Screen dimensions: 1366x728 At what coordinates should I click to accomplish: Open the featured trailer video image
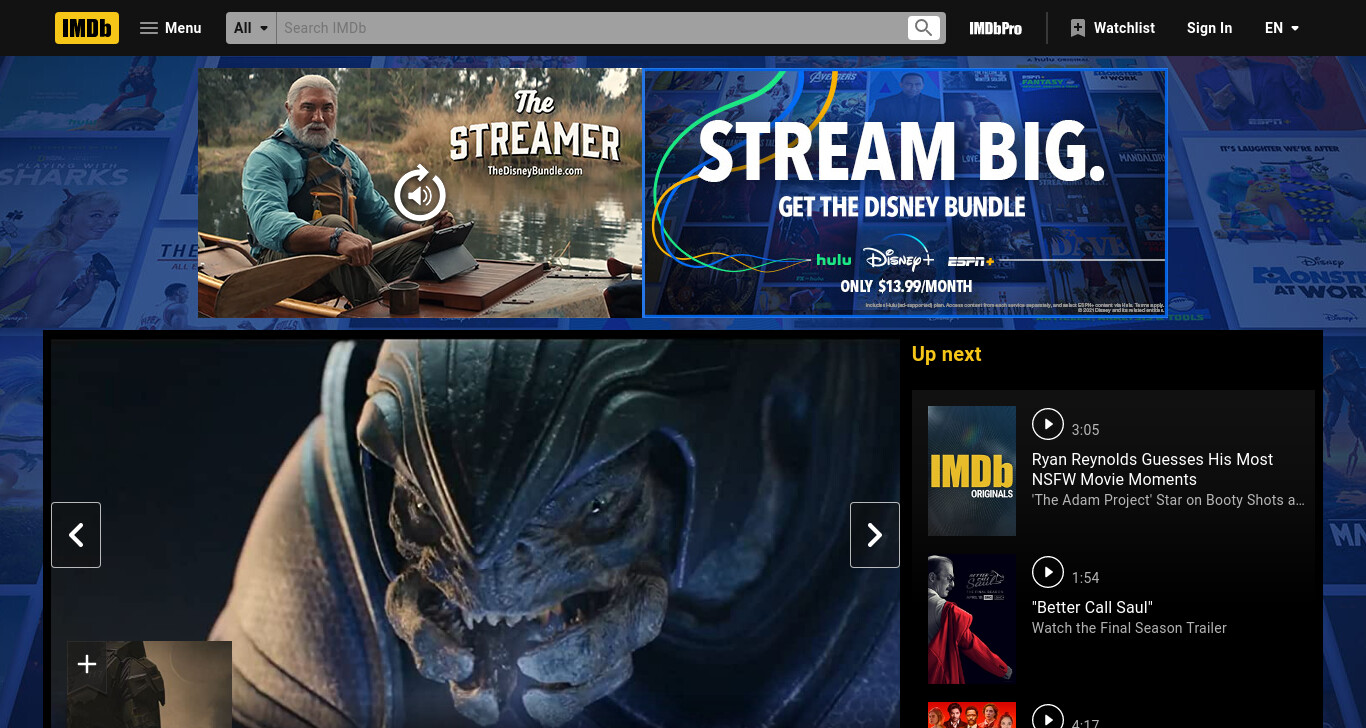pos(475,534)
